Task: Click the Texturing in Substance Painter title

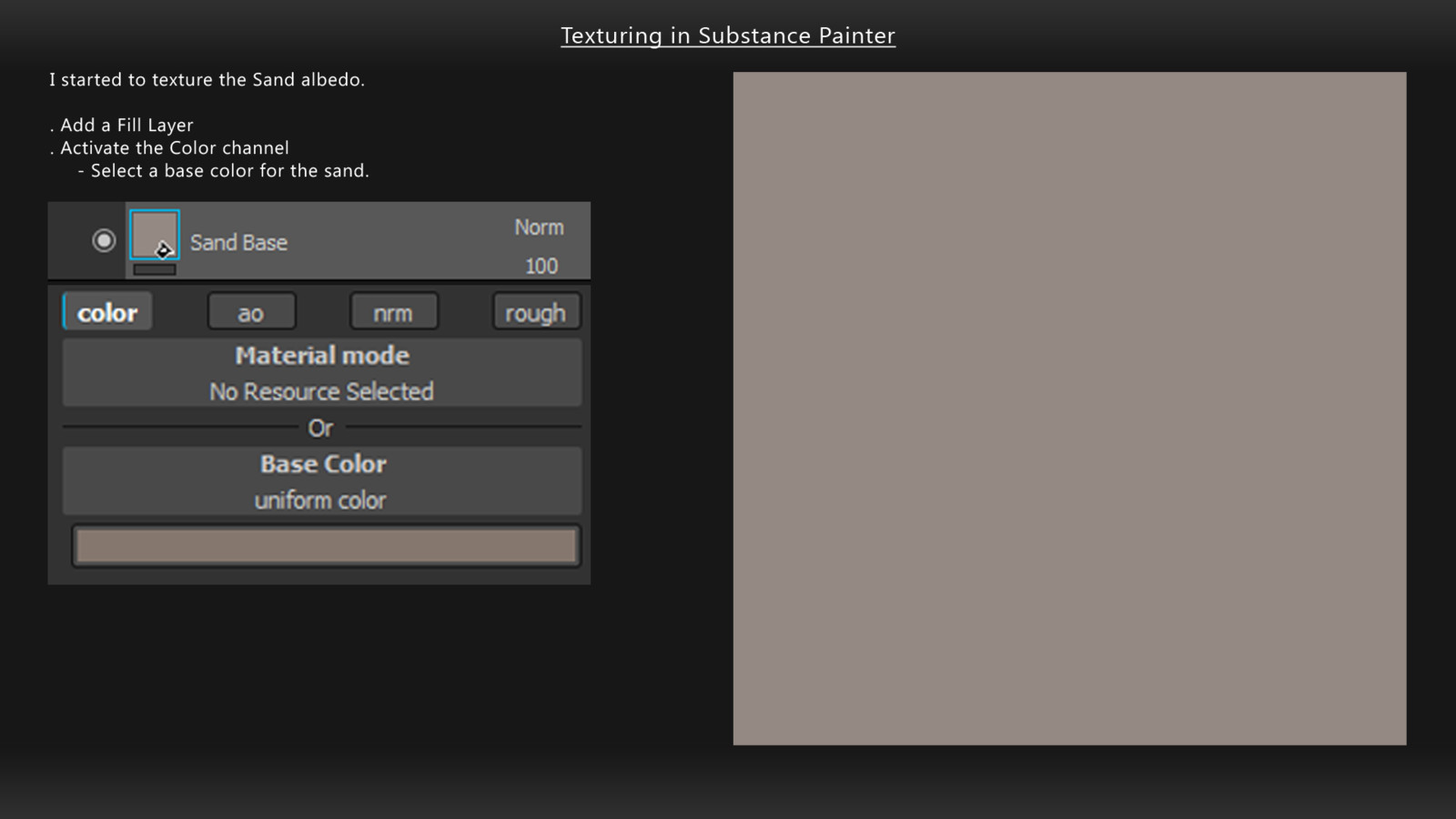Action: tap(728, 35)
